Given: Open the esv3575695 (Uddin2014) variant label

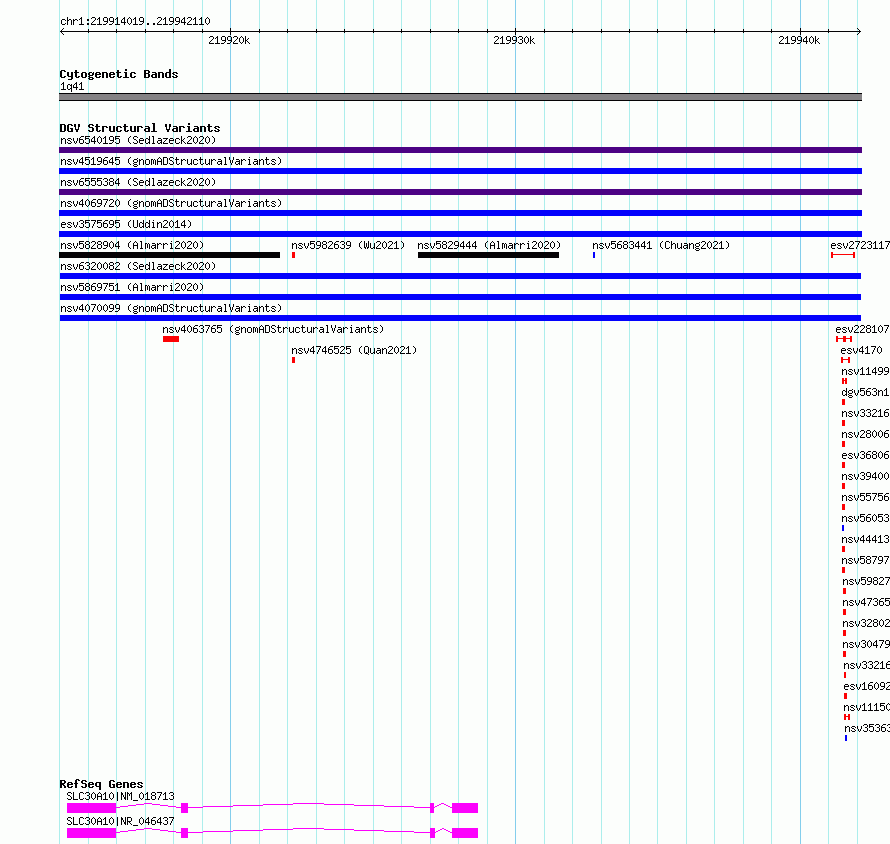Looking at the screenshot, I should pyautogui.click(x=126, y=224).
